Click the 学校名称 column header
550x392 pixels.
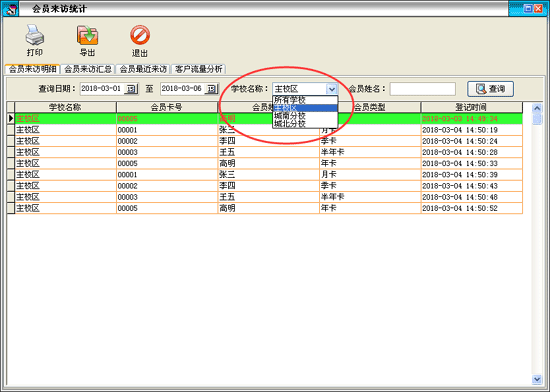[65, 107]
